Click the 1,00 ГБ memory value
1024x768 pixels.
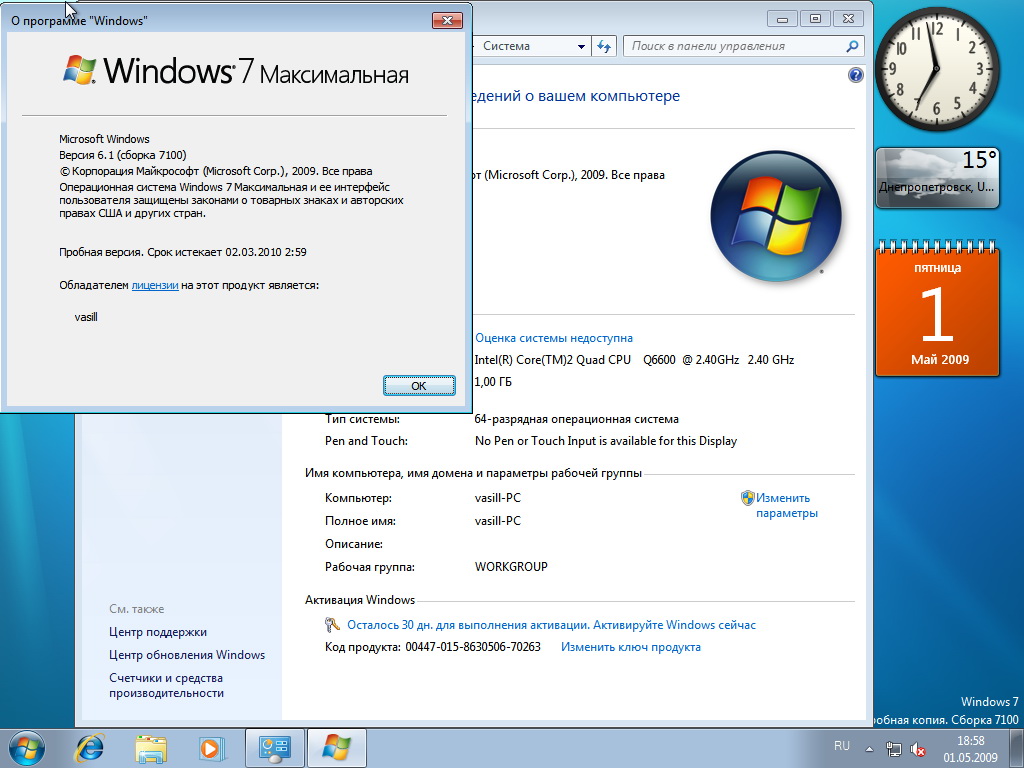(493, 382)
